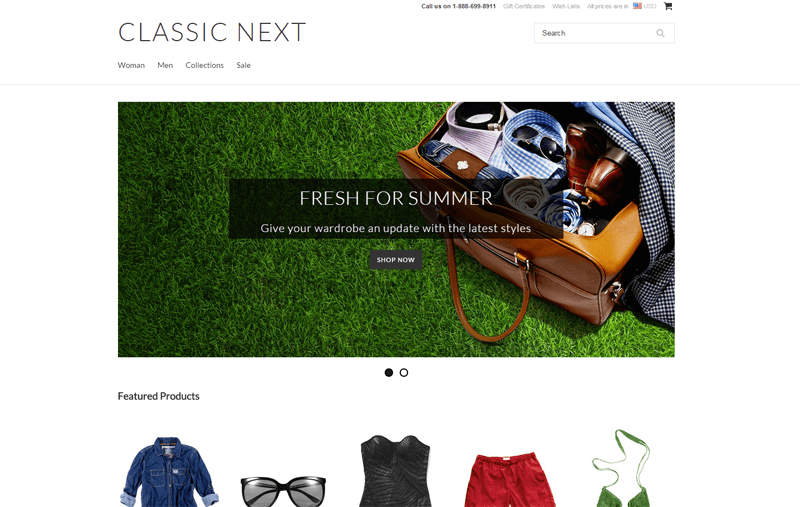Open the green halter top product
Screen dimensions: 800x507
[x=621, y=468]
